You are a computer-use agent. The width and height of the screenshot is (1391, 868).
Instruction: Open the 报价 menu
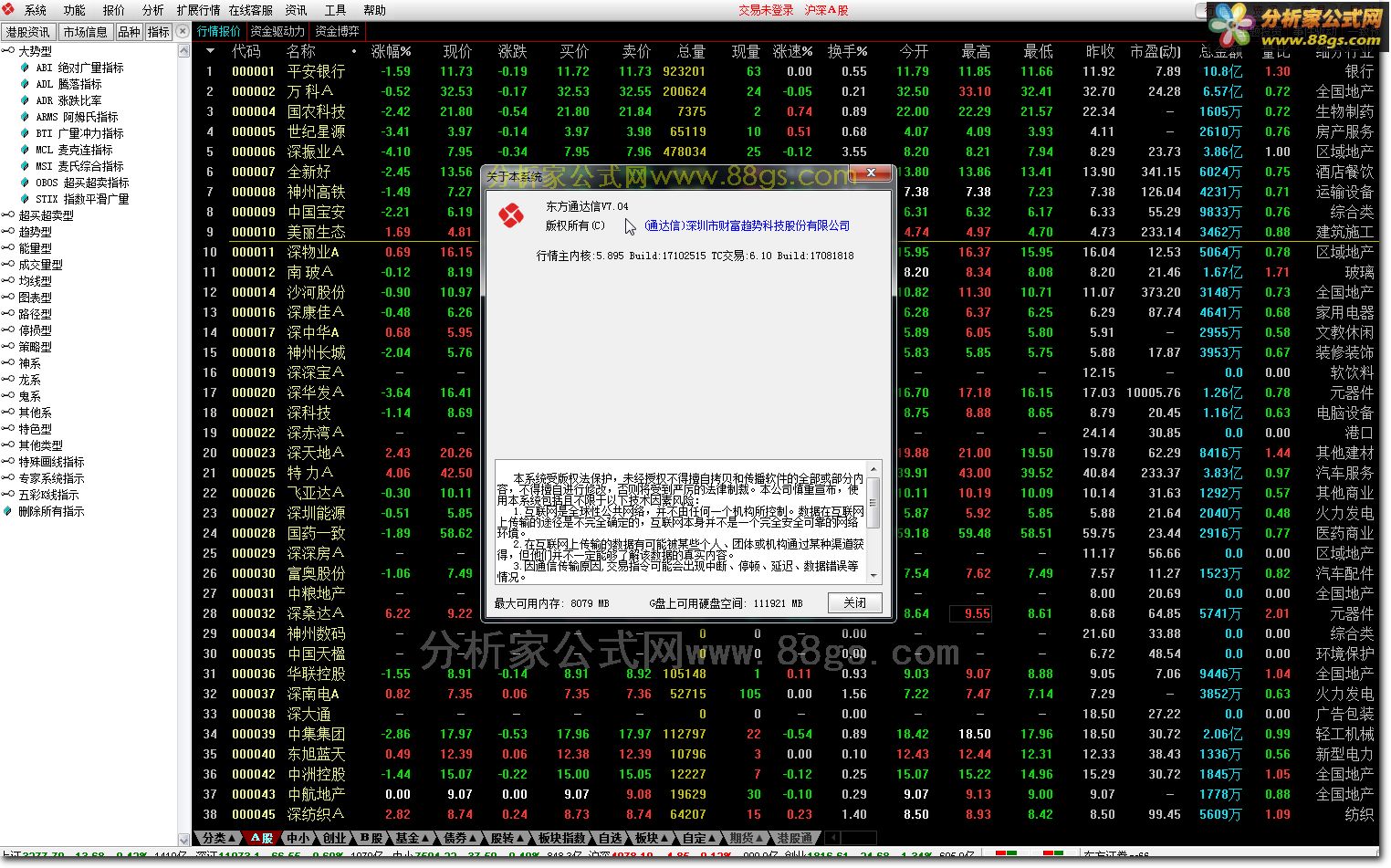(114, 10)
